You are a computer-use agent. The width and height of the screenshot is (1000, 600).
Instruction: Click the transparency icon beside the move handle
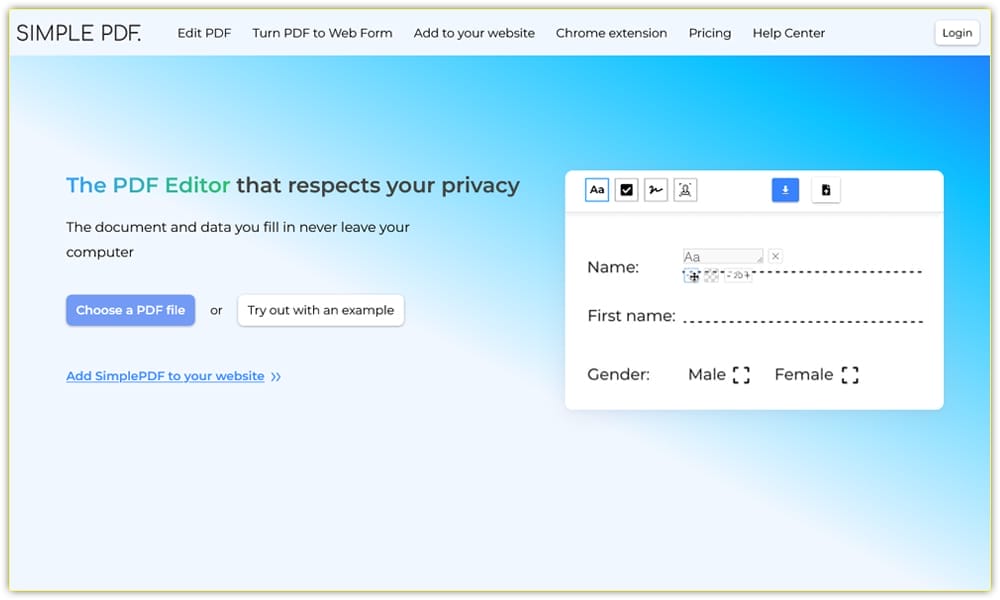711,276
